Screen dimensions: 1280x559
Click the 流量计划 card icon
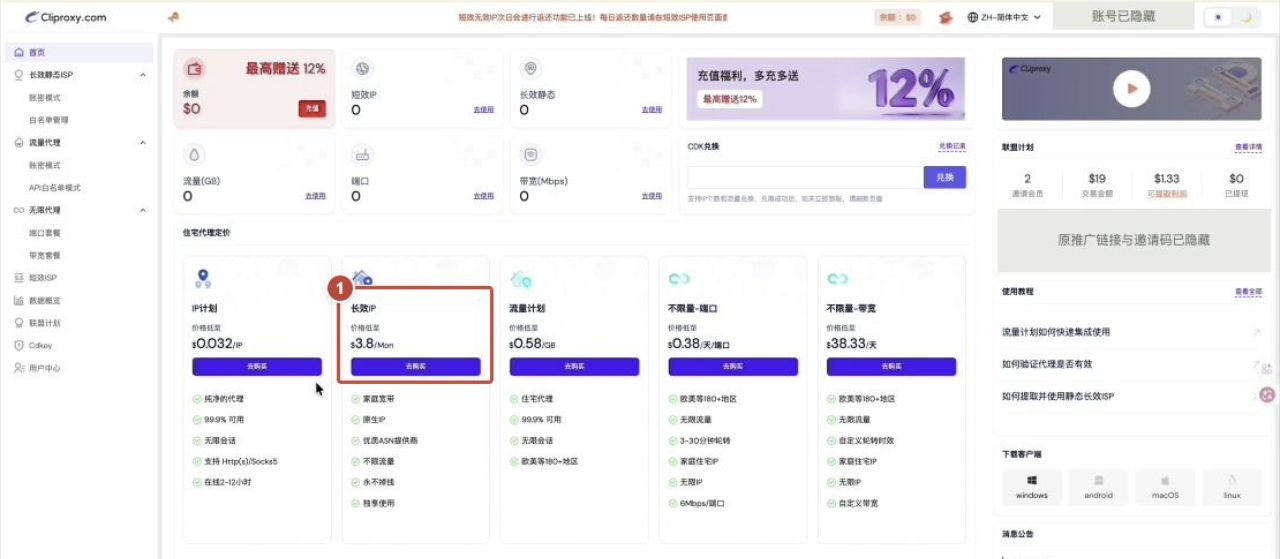[x=520, y=279]
